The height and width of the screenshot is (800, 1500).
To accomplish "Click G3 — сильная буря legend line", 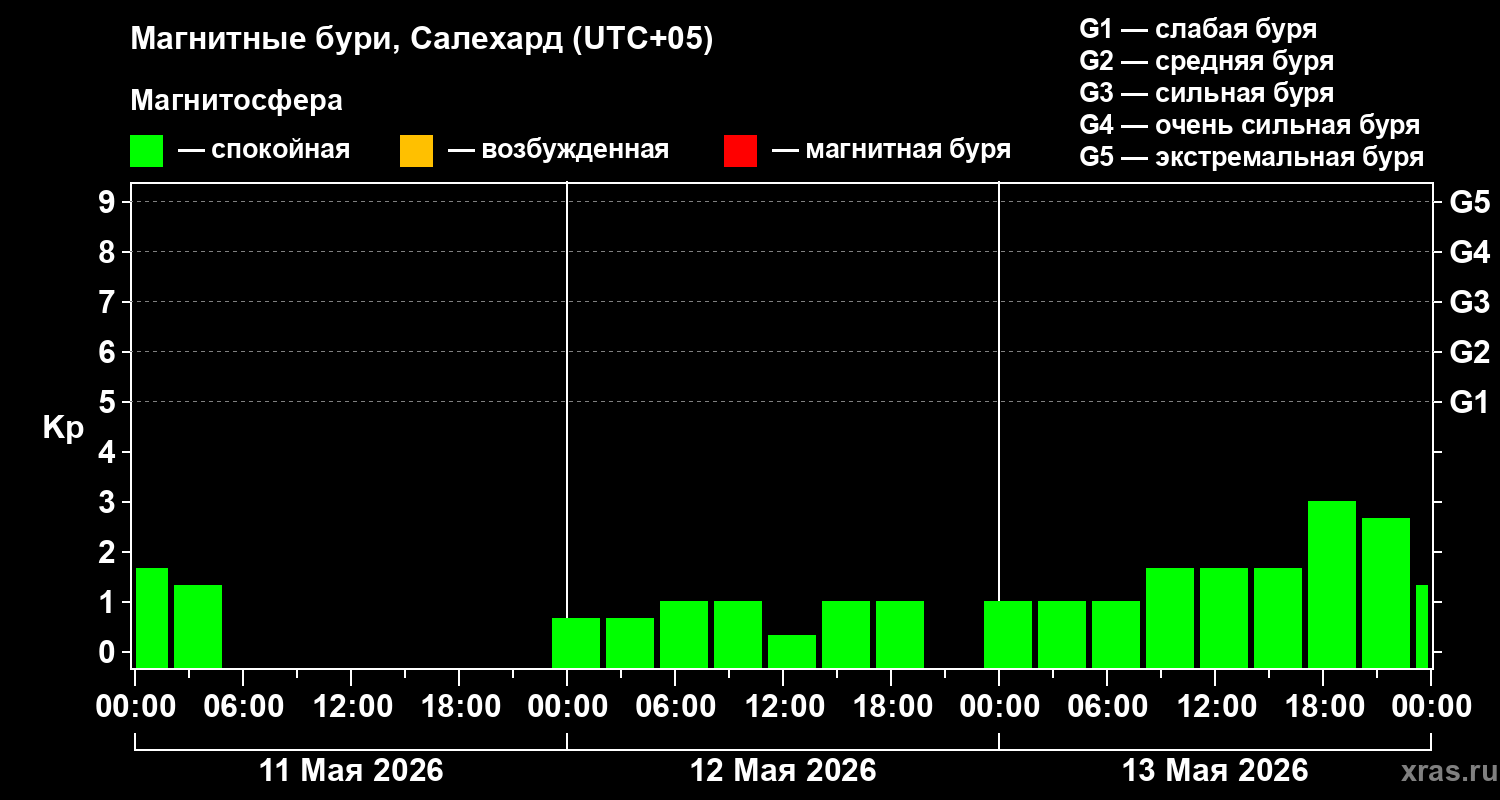I will click(1206, 93).
